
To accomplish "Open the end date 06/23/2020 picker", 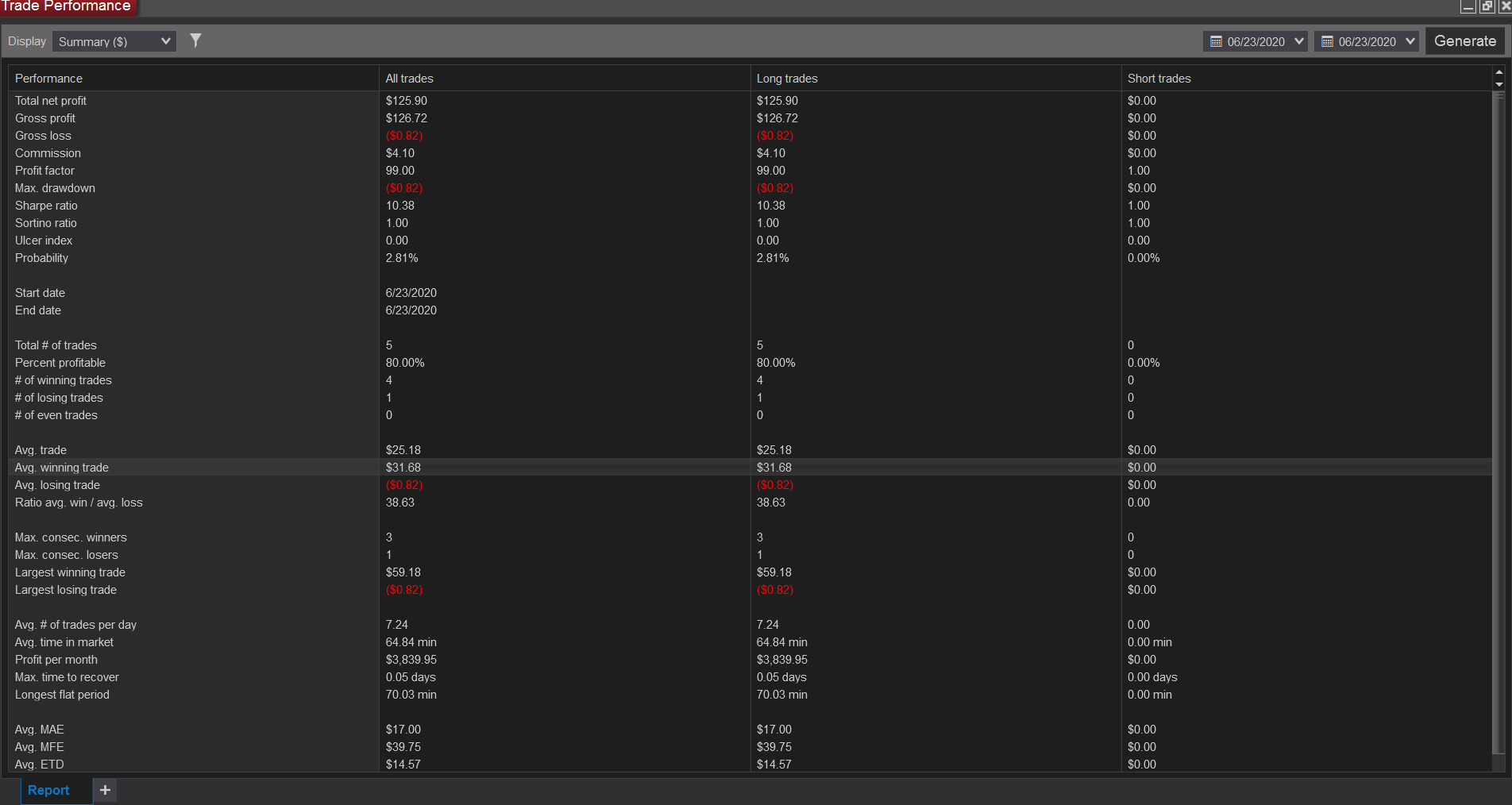I will click(x=1366, y=41).
